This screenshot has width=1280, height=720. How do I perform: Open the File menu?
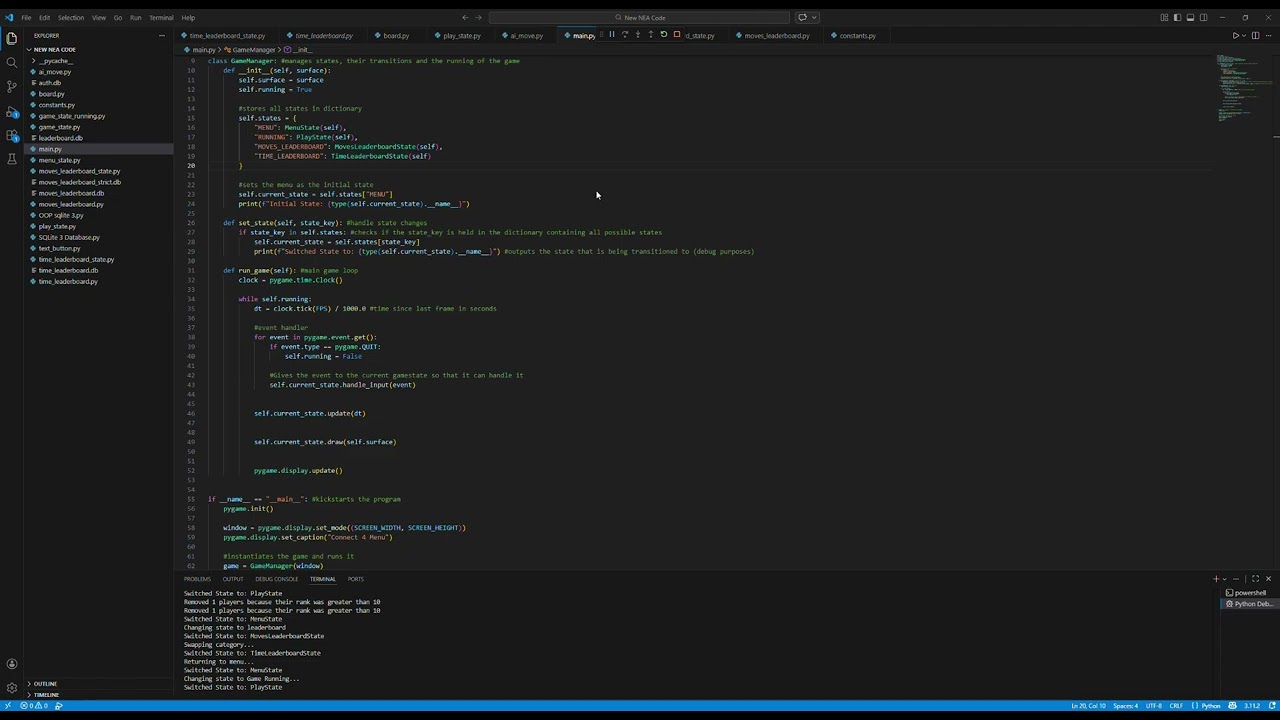(x=26, y=17)
